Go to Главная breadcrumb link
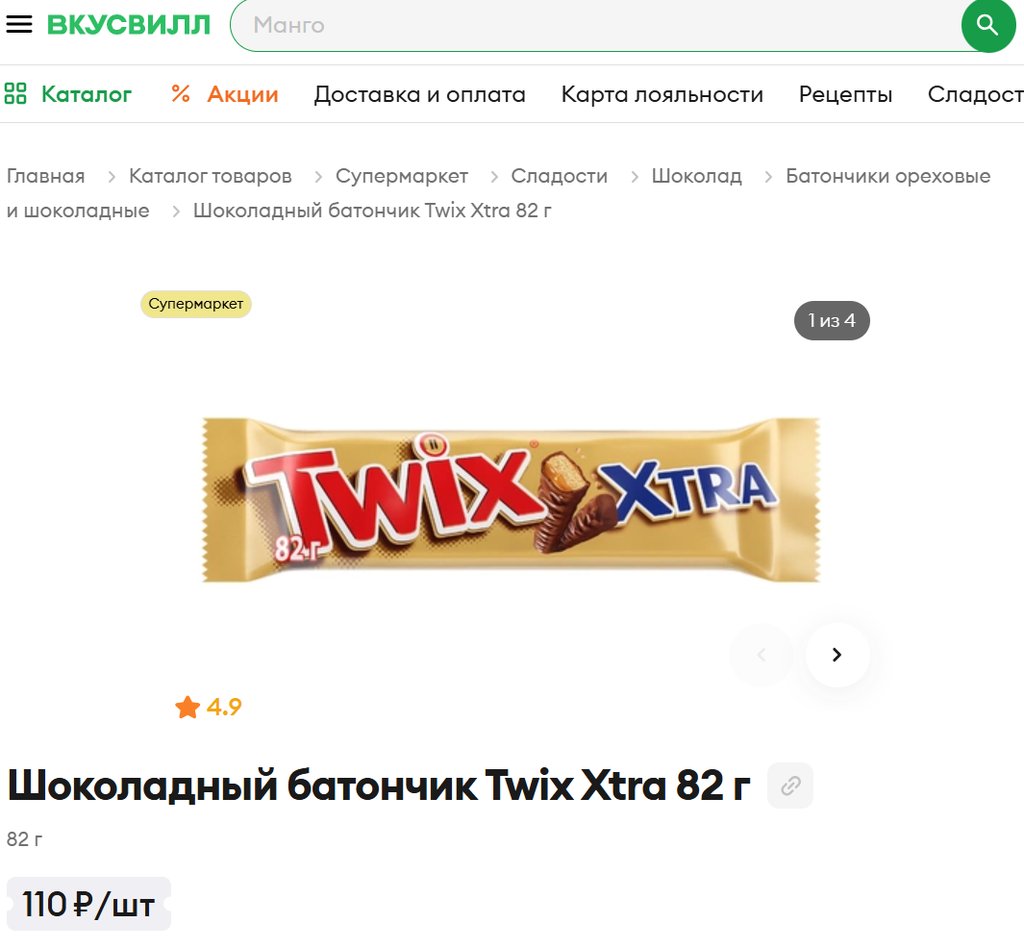 point(46,176)
